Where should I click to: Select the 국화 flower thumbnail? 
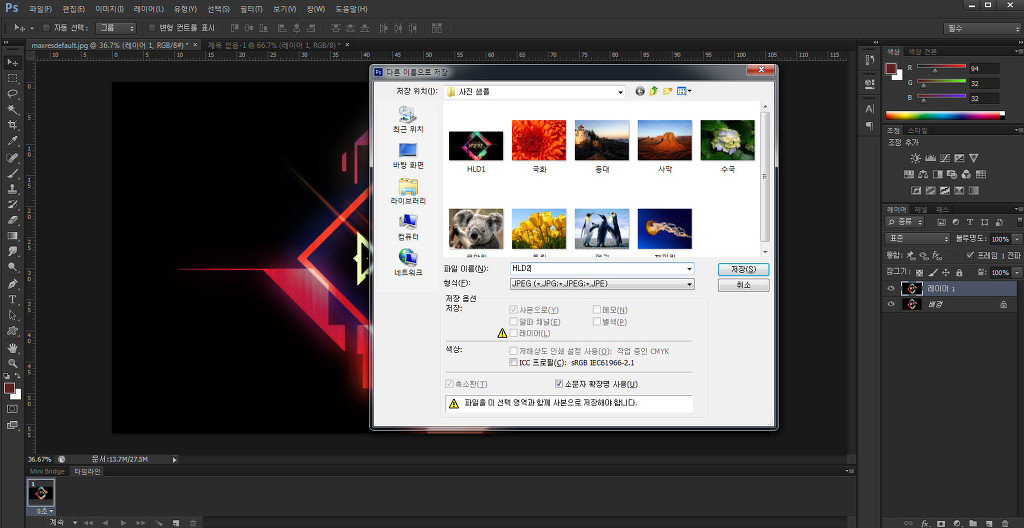click(x=539, y=141)
